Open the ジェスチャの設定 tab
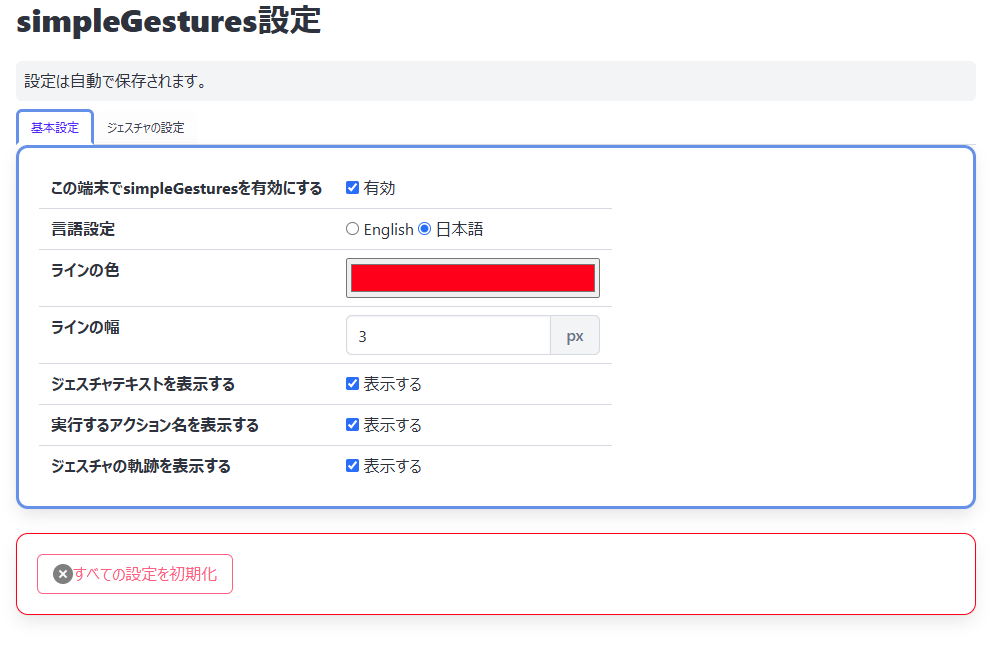The image size is (995, 646). (x=145, y=128)
